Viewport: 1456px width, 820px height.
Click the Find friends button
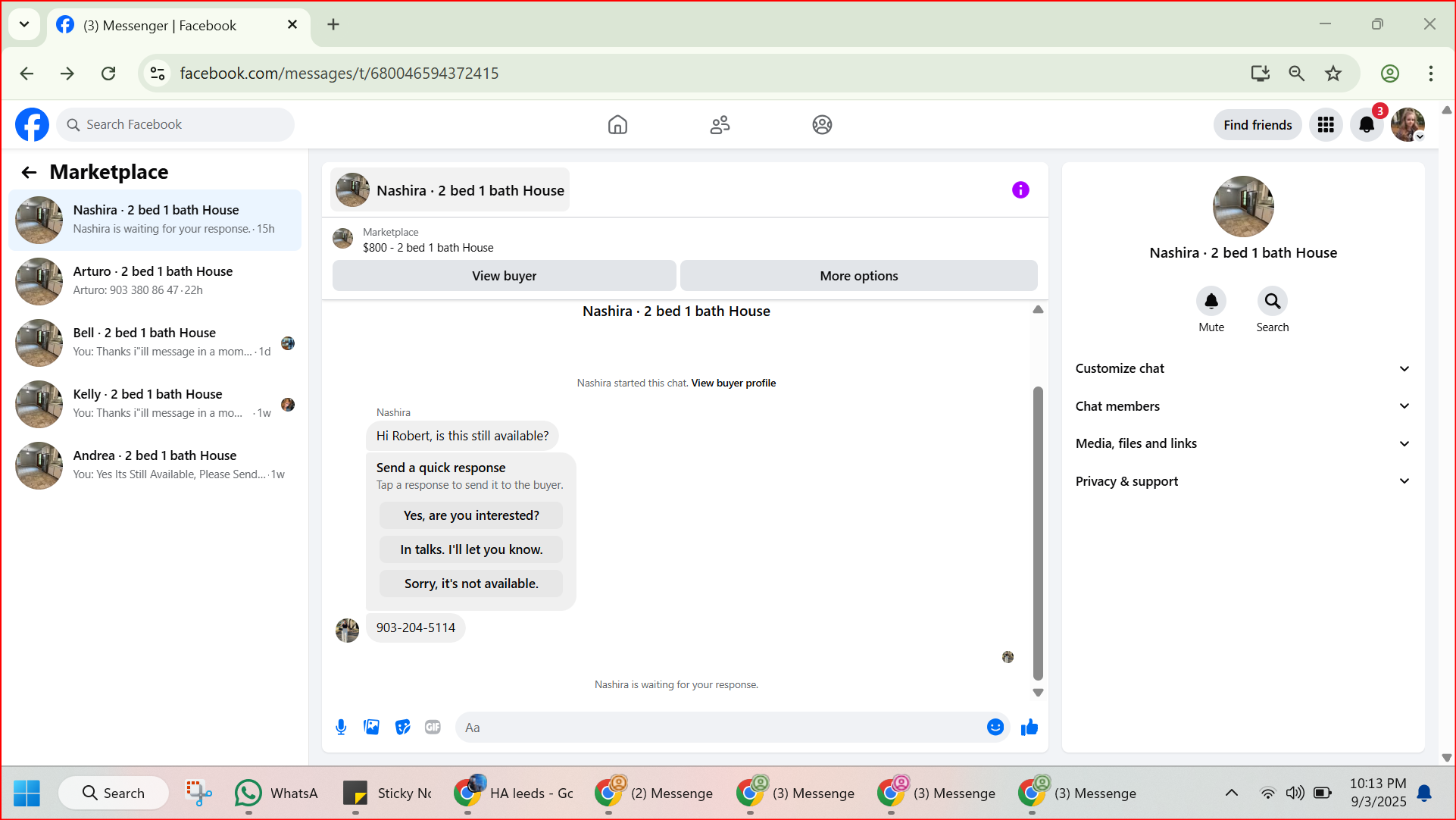point(1258,125)
